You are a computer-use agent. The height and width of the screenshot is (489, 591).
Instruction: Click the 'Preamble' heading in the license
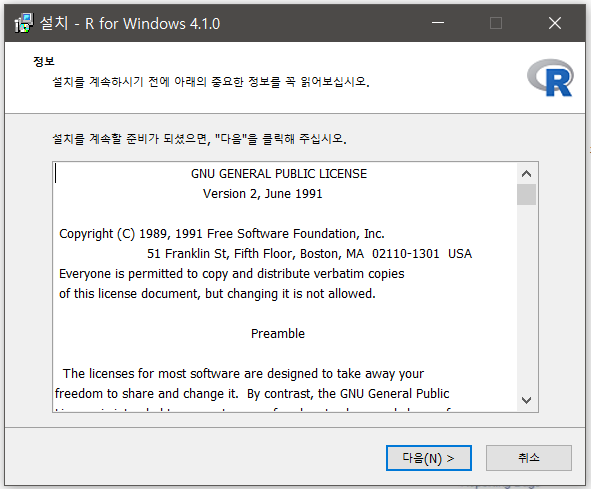tap(278, 334)
